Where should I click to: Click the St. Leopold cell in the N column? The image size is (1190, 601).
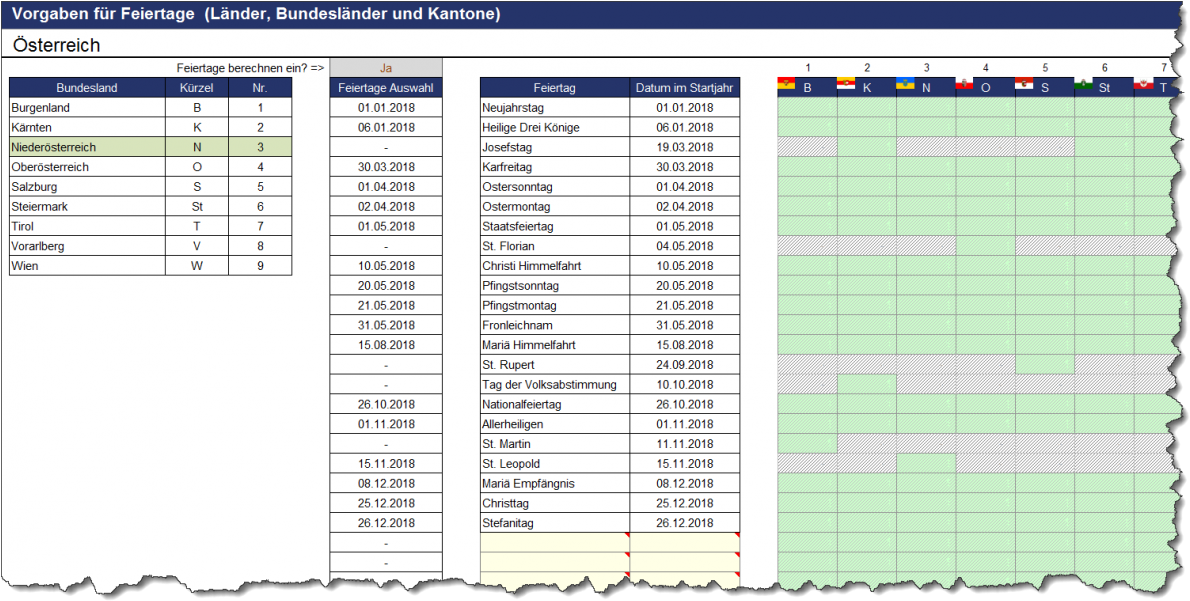926,463
